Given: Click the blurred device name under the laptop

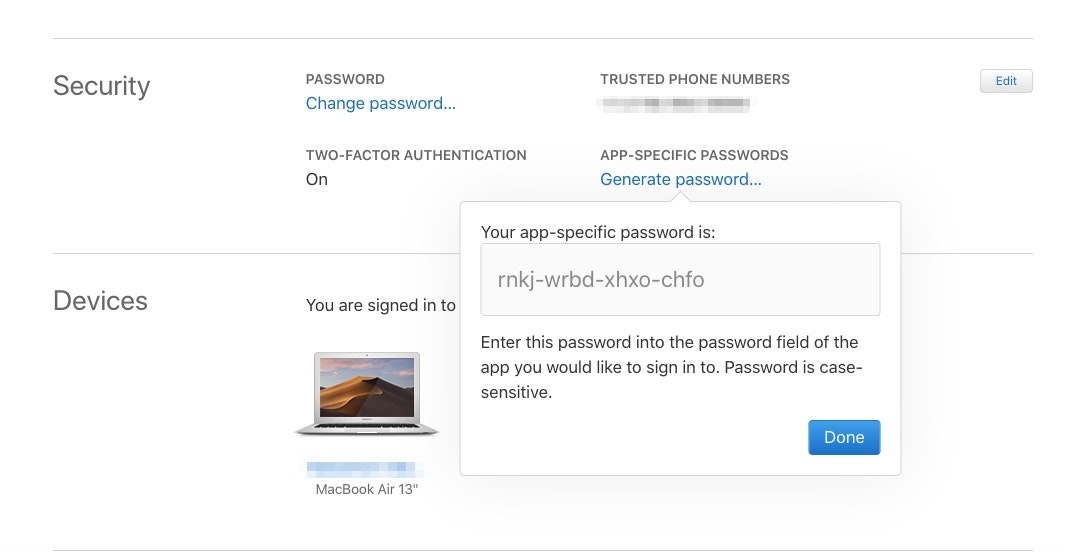Looking at the screenshot, I should click(x=365, y=469).
